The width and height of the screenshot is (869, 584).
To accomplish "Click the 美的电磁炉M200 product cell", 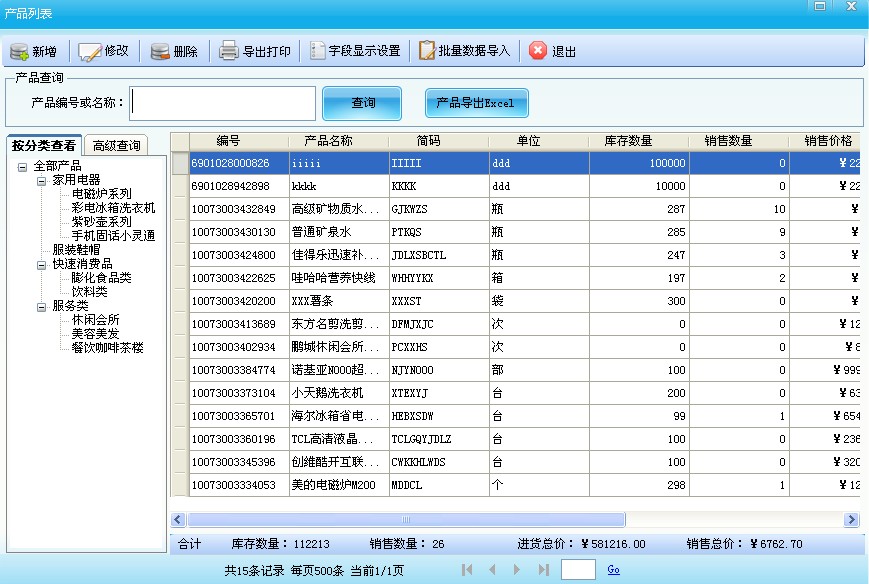I will tap(339, 485).
